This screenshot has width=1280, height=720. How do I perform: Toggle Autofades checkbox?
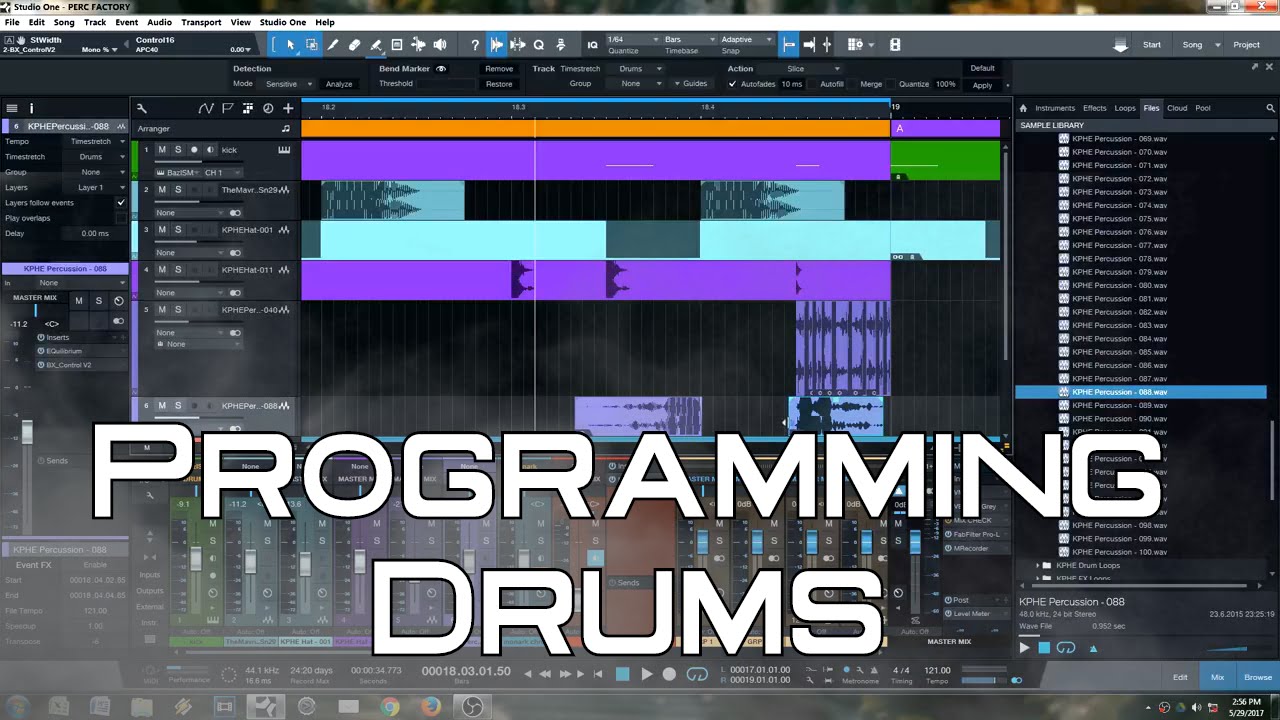tap(733, 84)
